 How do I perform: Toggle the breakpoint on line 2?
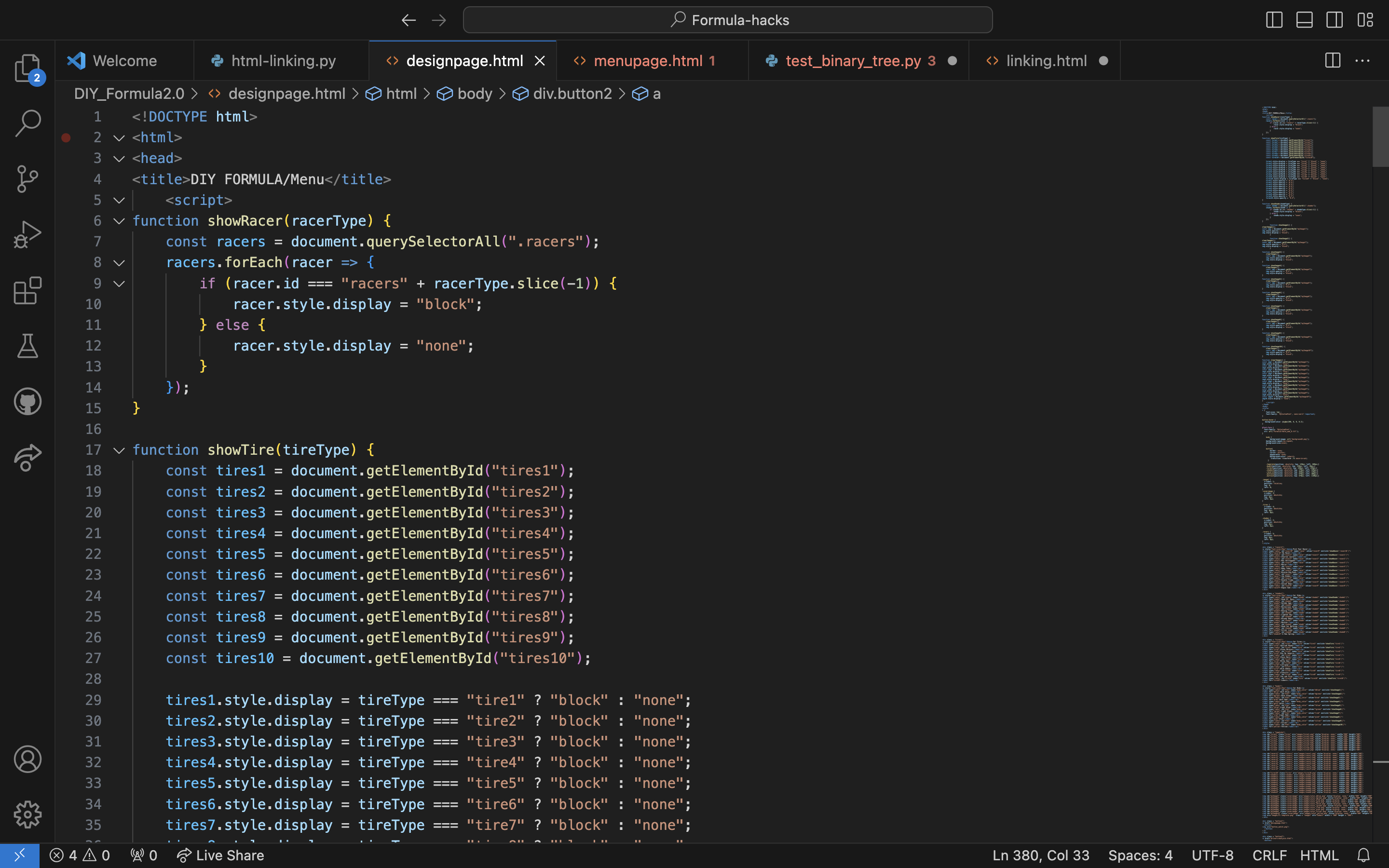tap(66, 138)
